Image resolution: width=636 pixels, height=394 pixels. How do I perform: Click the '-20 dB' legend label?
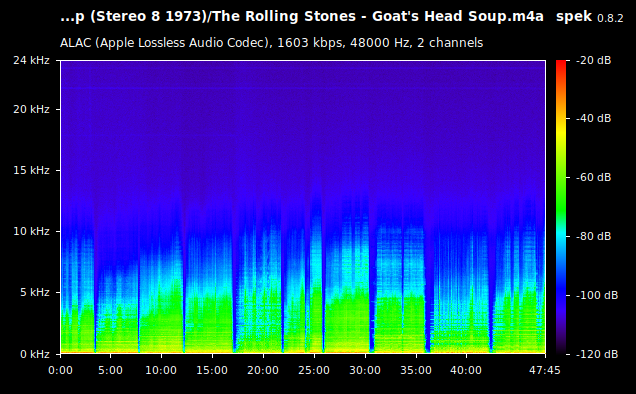coord(593,60)
